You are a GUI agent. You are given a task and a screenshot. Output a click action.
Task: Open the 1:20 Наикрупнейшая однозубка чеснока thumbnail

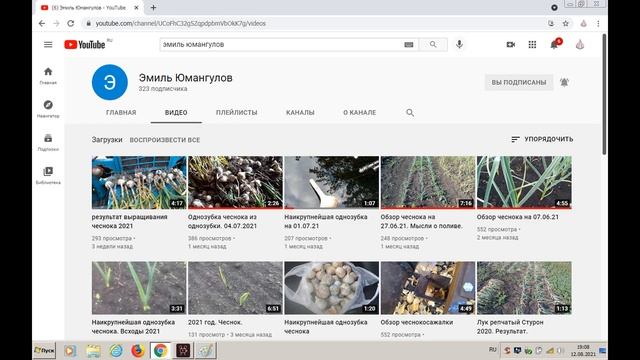click(x=331, y=288)
